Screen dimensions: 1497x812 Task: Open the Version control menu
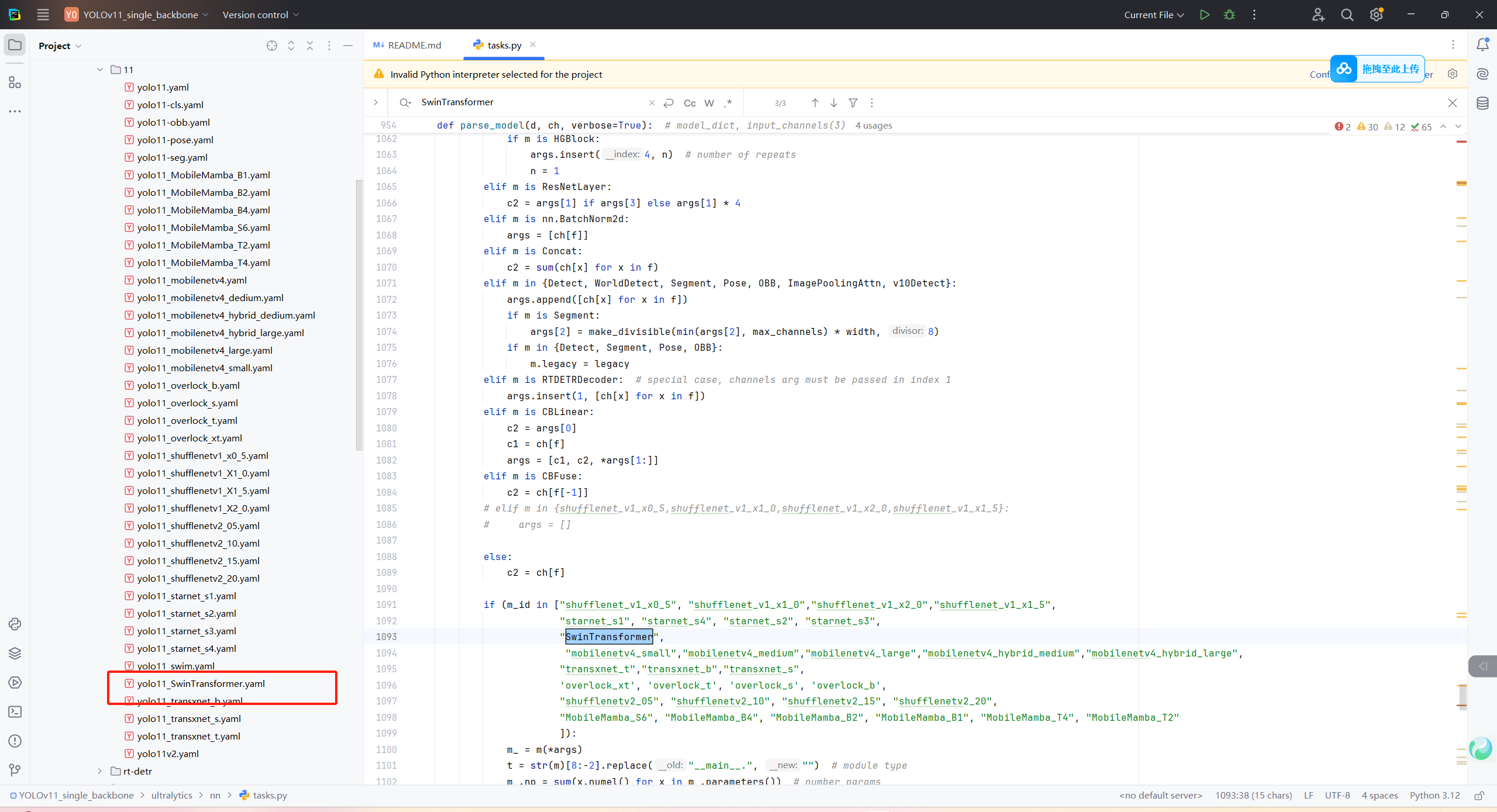tap(260, 15)
